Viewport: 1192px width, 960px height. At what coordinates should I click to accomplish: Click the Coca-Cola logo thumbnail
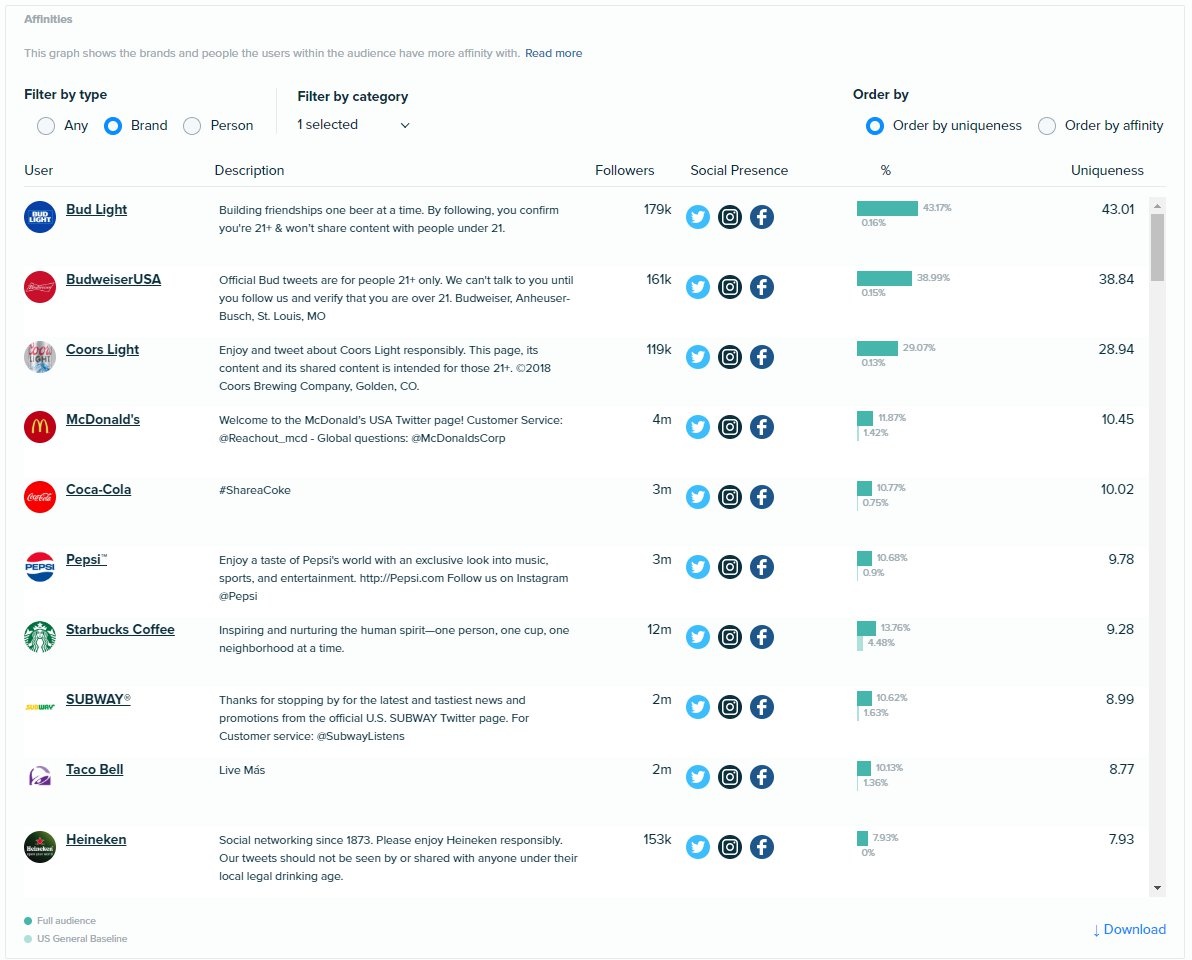(40, 496)
